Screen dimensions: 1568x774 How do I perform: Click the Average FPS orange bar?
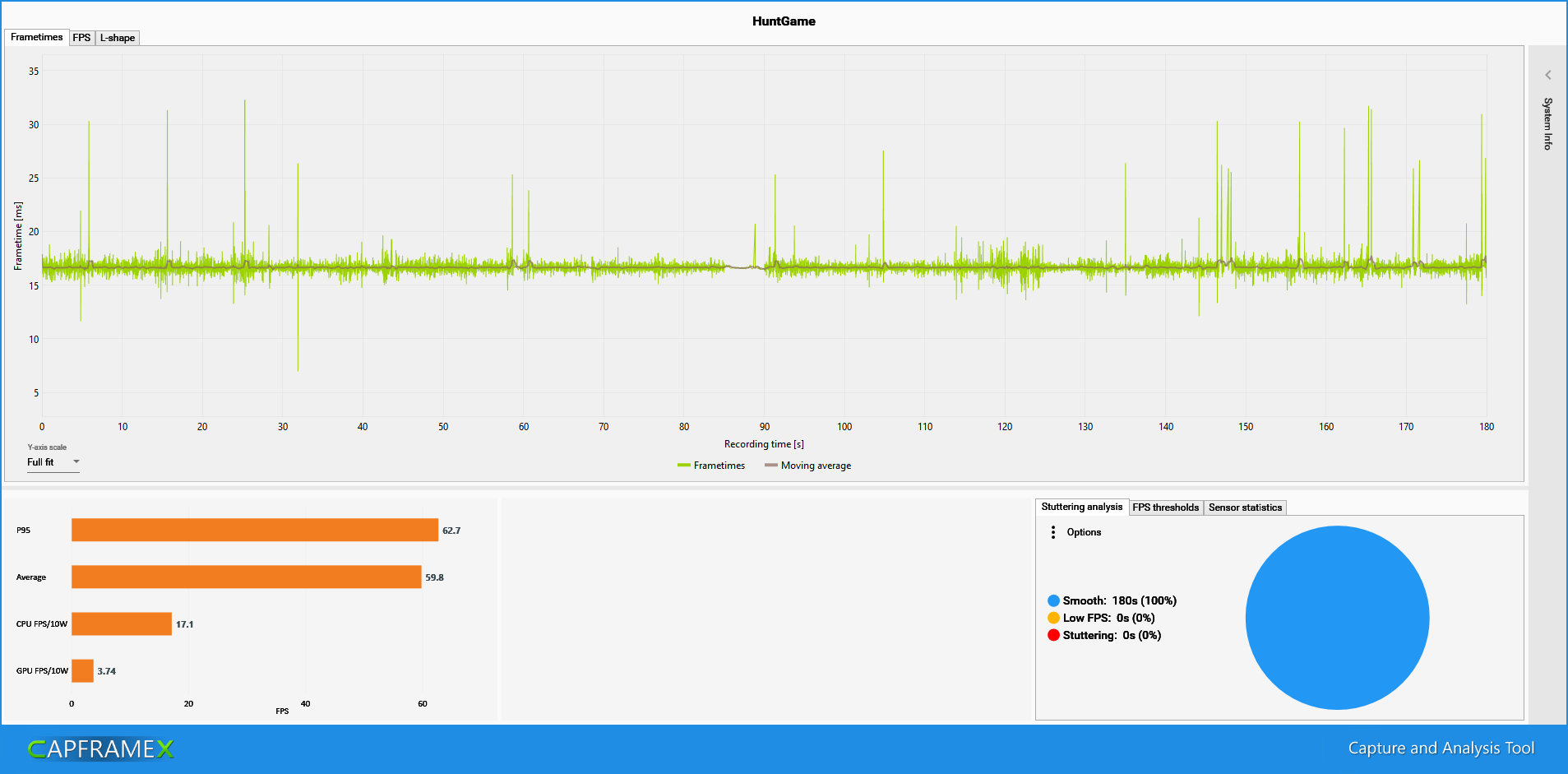point(247,577)
